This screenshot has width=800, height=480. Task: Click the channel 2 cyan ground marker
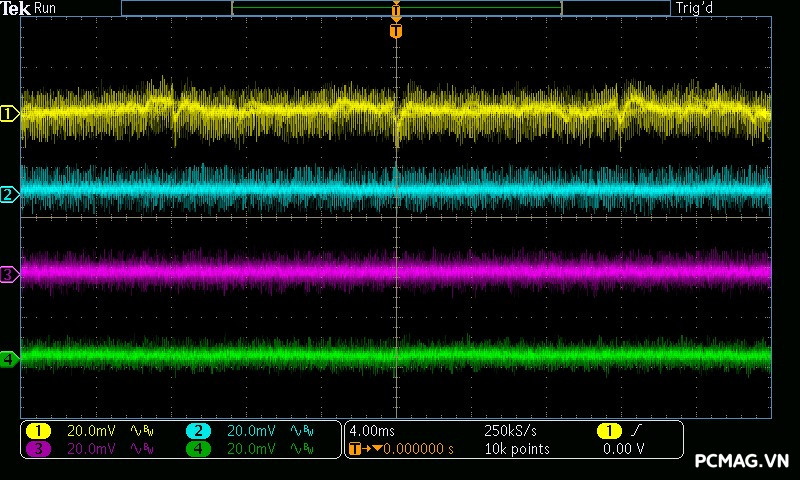click(x=9, y=194)
